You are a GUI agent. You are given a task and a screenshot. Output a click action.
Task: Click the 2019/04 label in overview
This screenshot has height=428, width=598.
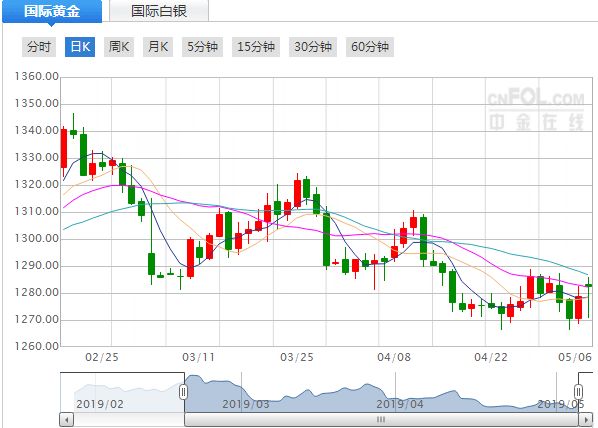coord(400,404)
